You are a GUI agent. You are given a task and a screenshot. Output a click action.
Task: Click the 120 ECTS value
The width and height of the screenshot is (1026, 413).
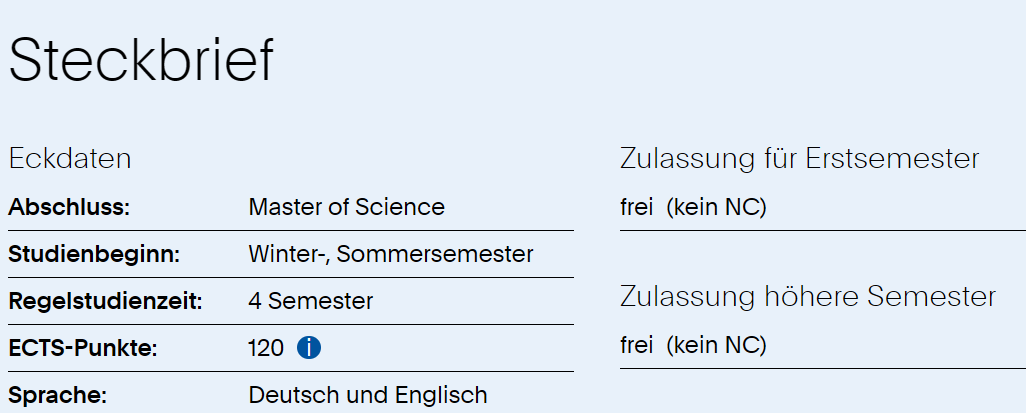[266, 348]
